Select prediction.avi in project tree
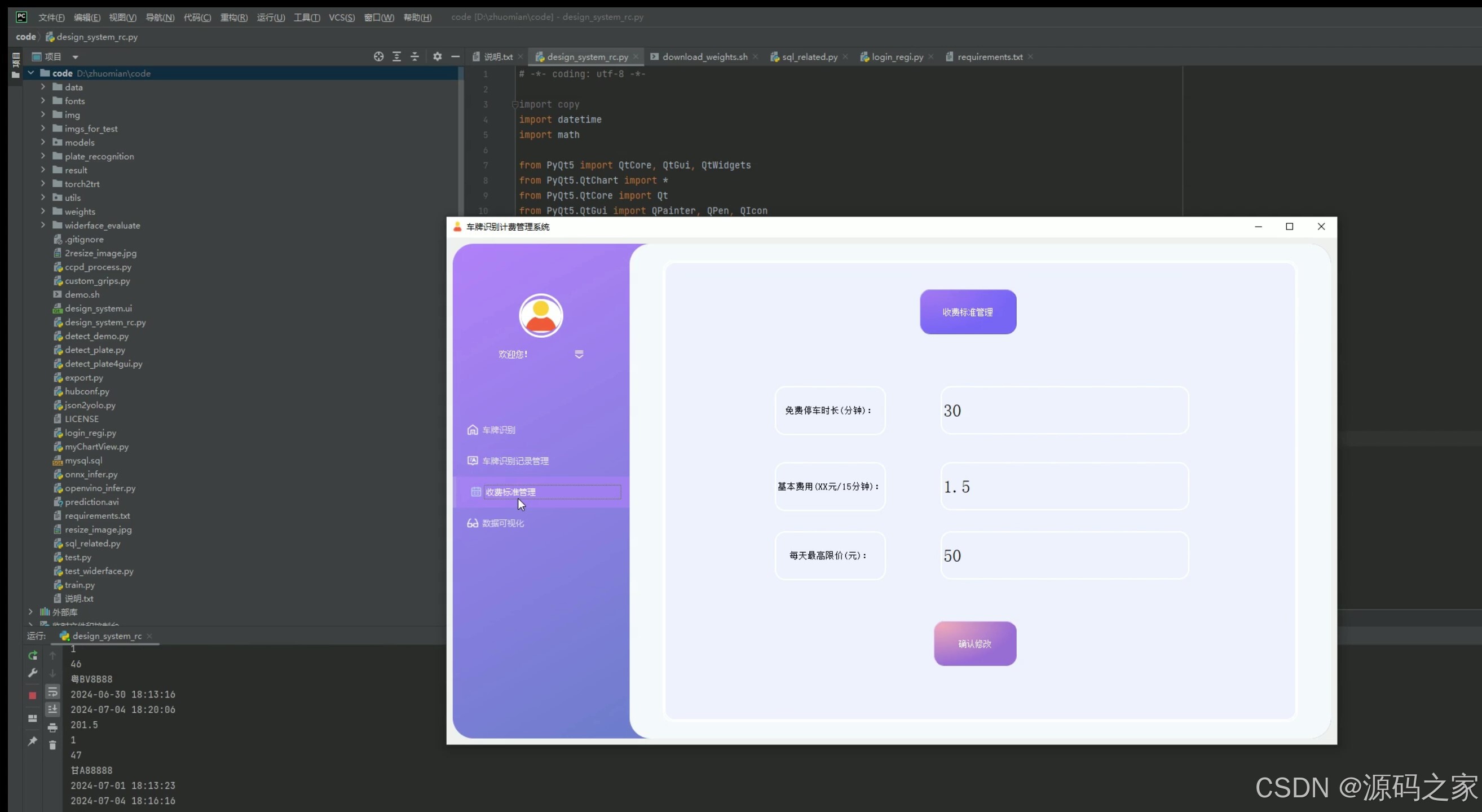The image size is (1482, 812). [91, 501]
